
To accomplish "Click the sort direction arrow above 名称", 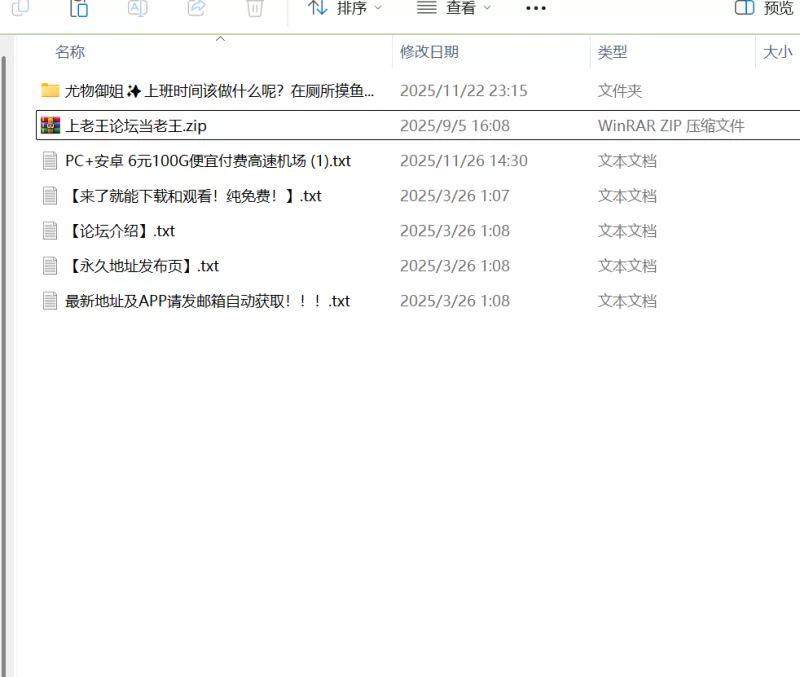I will [220, 39].
